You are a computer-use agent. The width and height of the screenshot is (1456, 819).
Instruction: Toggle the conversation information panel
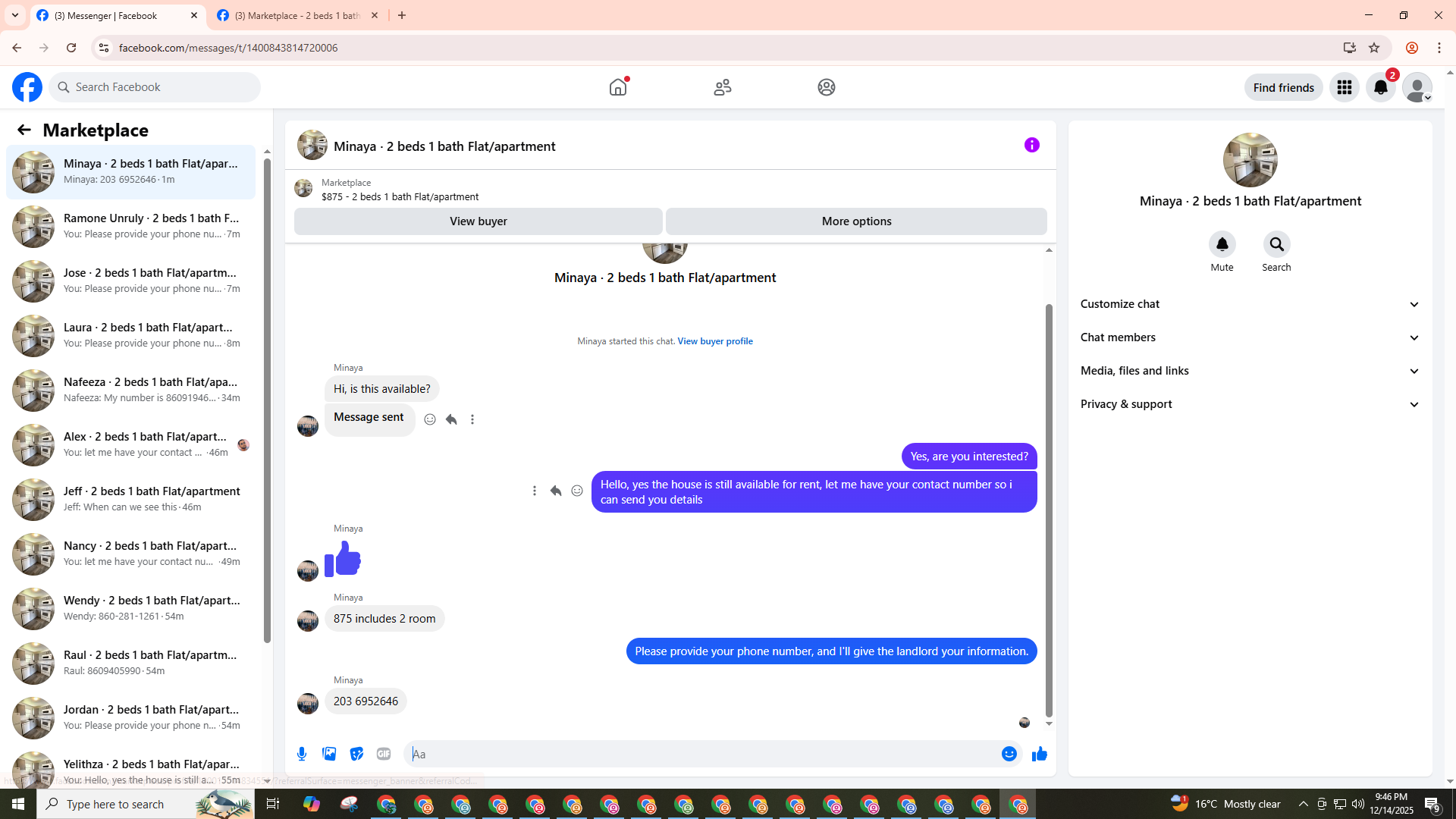point(1031,145)
